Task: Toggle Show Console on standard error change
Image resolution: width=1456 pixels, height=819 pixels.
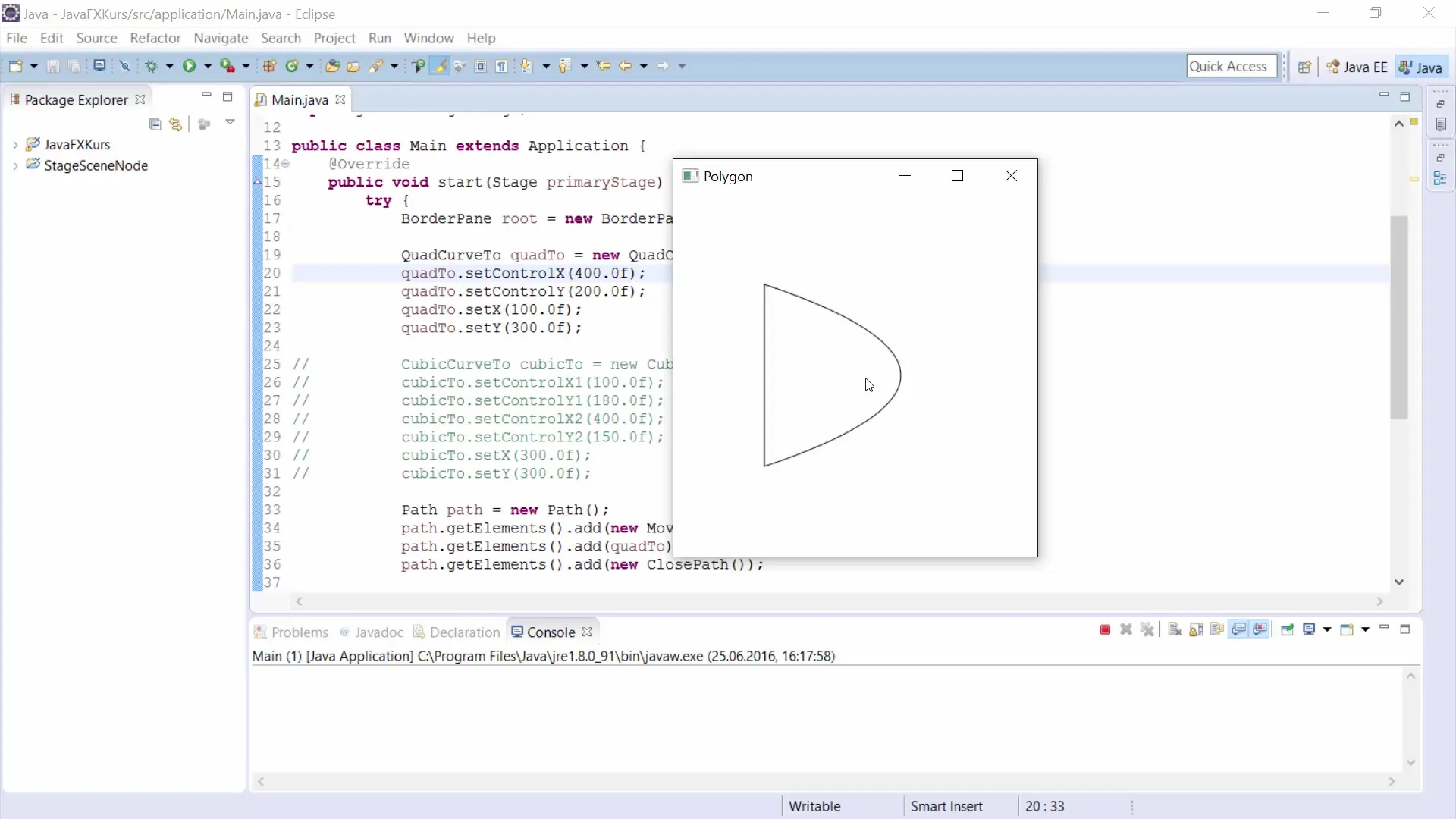Action: (1260, 630)
